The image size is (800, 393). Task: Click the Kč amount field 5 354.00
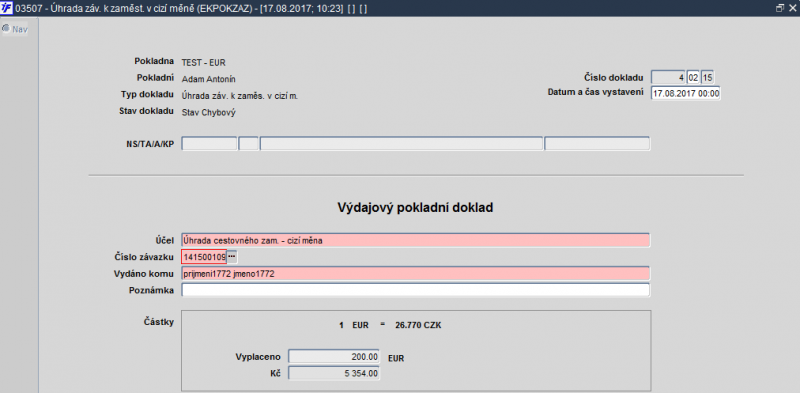click(334, 374)
